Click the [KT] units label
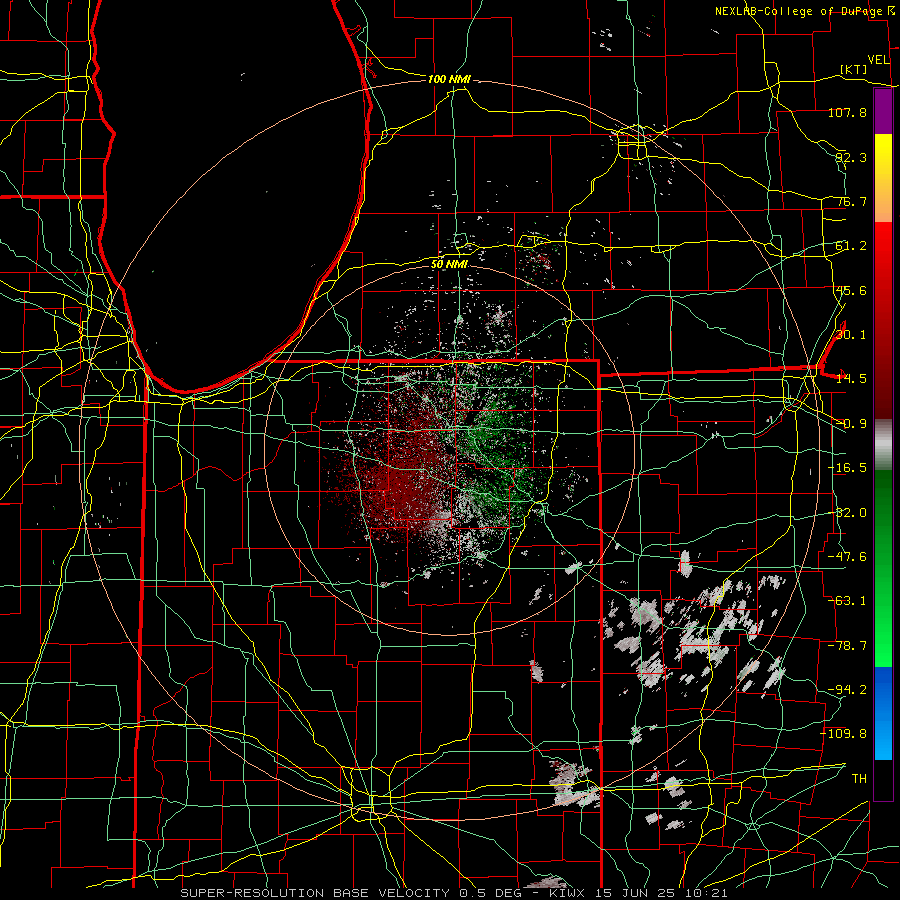Viewport: 900px width, 900px height. pos(854,69)
